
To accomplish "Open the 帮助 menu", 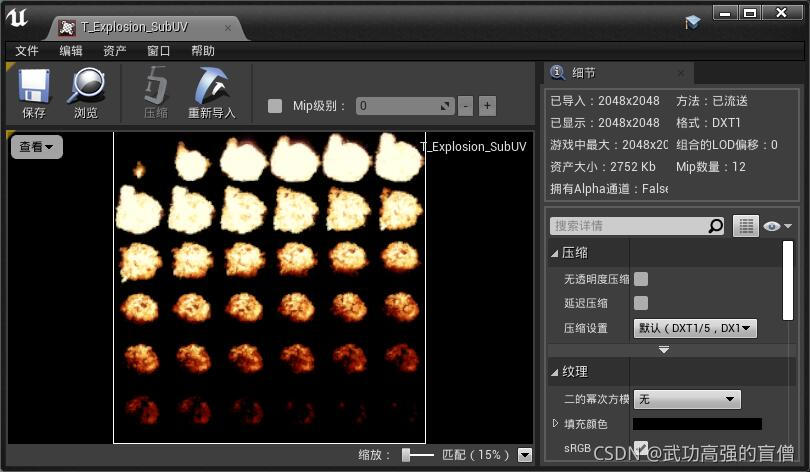I will click(x=202, y=51).
